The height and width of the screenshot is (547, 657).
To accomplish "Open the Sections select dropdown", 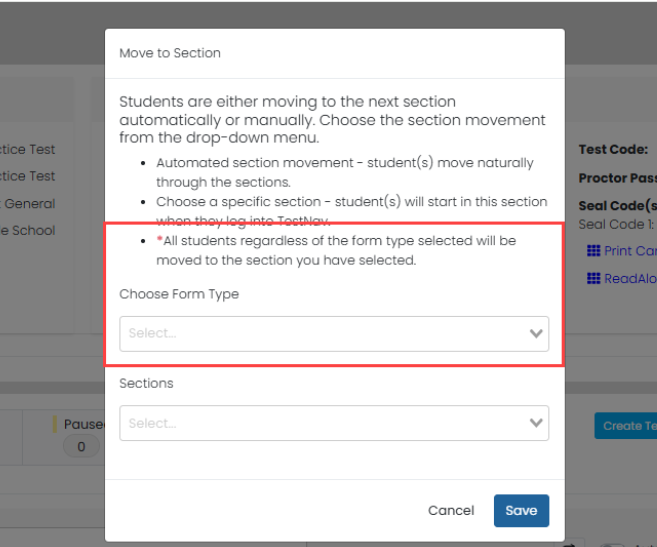I will point(334,423).
